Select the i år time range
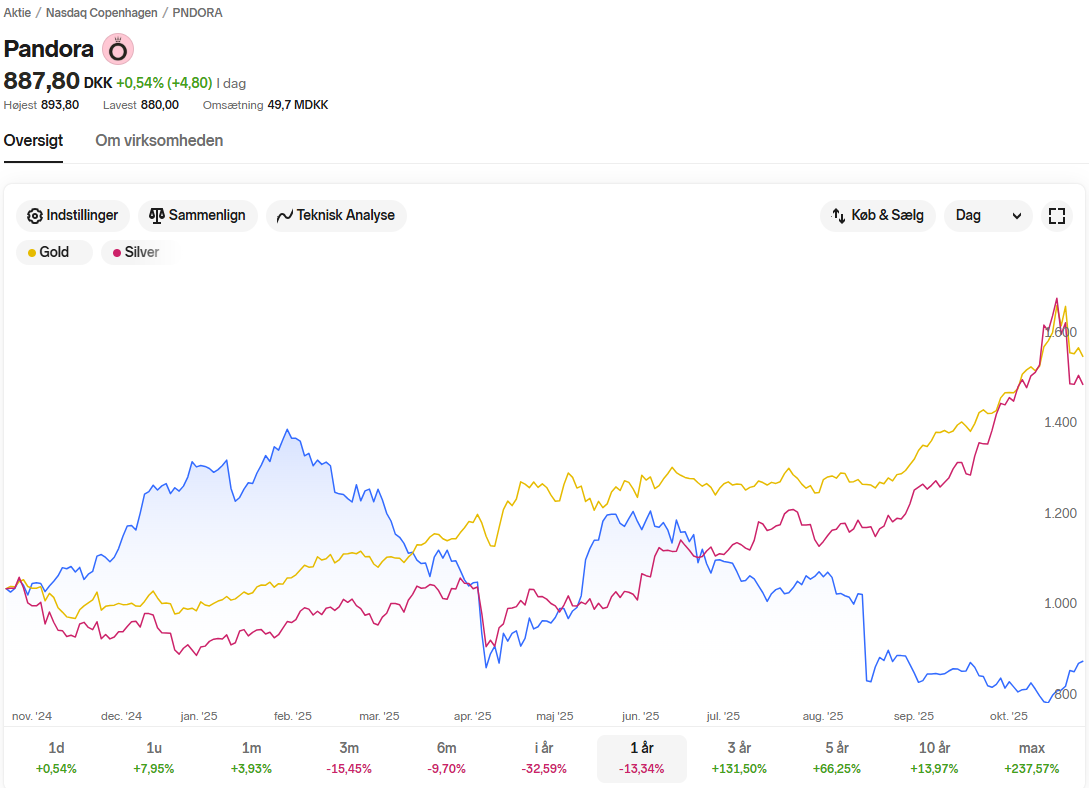Screen dimensions: 1089x788 [544, 758]
